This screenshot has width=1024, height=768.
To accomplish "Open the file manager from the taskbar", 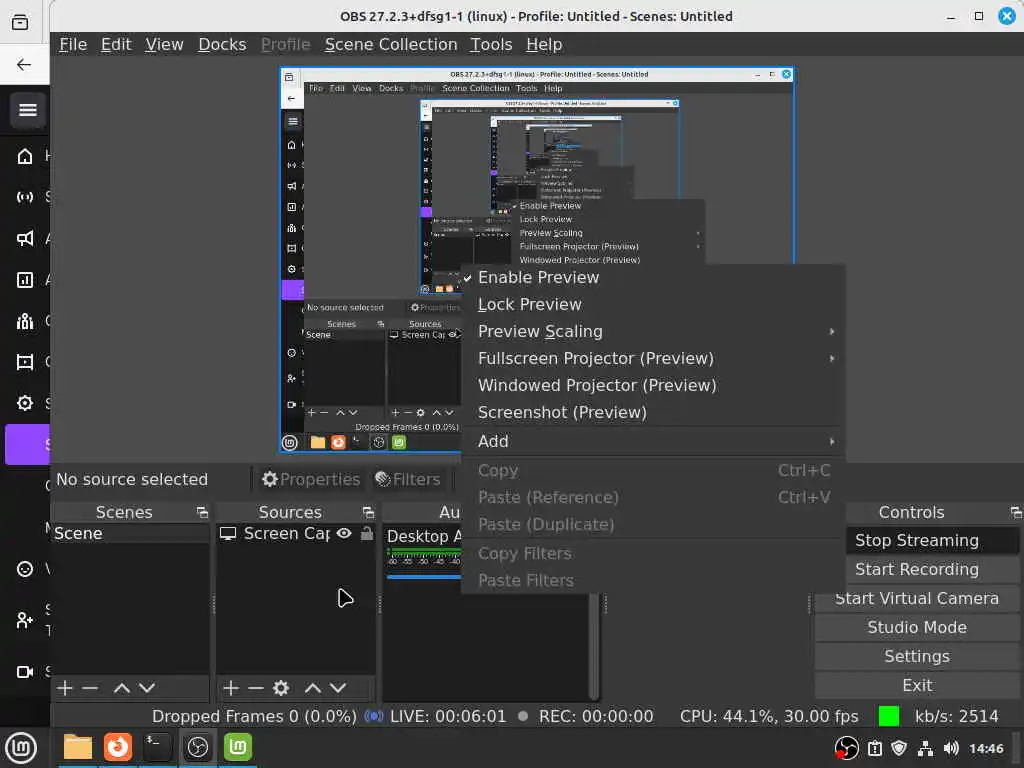I will pos(78,747).
